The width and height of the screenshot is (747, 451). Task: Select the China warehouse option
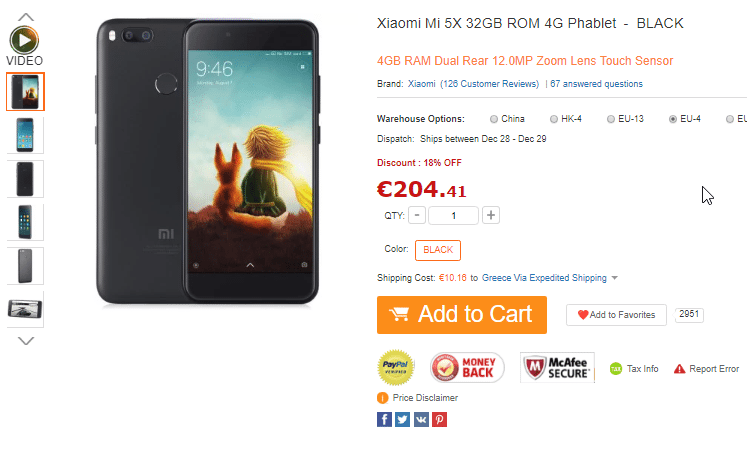(x=494, y=119)
